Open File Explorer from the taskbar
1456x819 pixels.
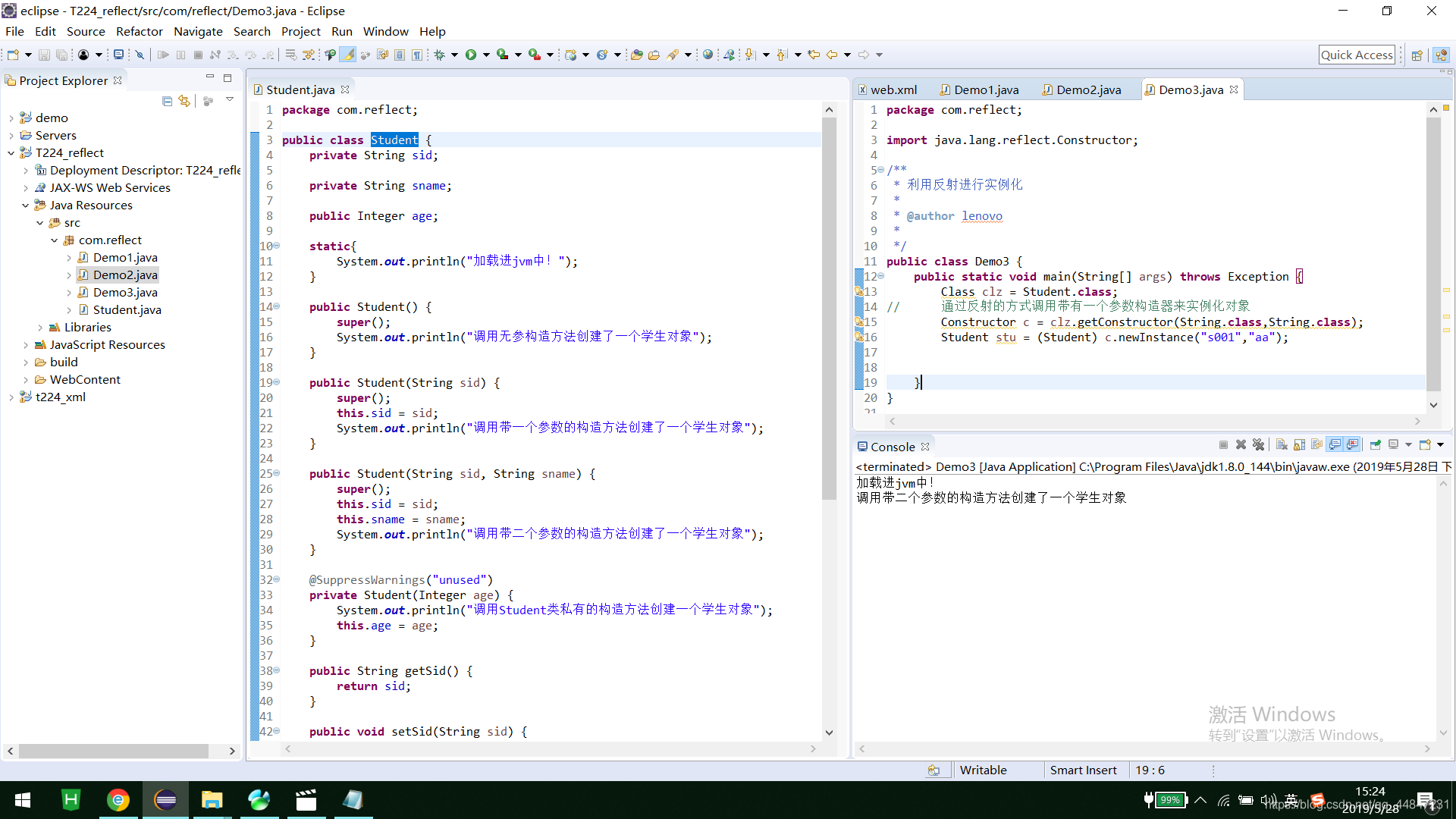212,800
